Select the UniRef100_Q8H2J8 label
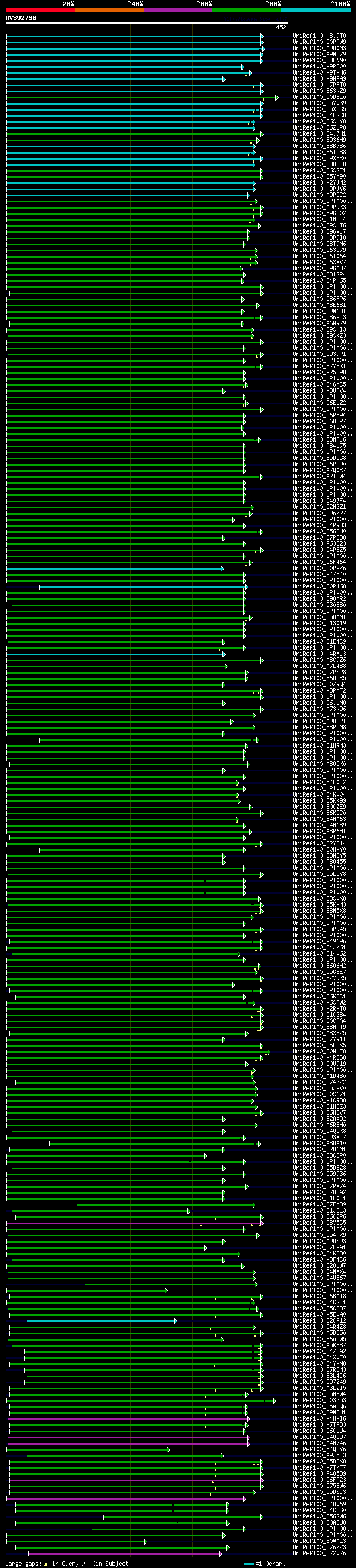Image resolution: width=356 pixels, height=1568 pixels. (319, 164)
